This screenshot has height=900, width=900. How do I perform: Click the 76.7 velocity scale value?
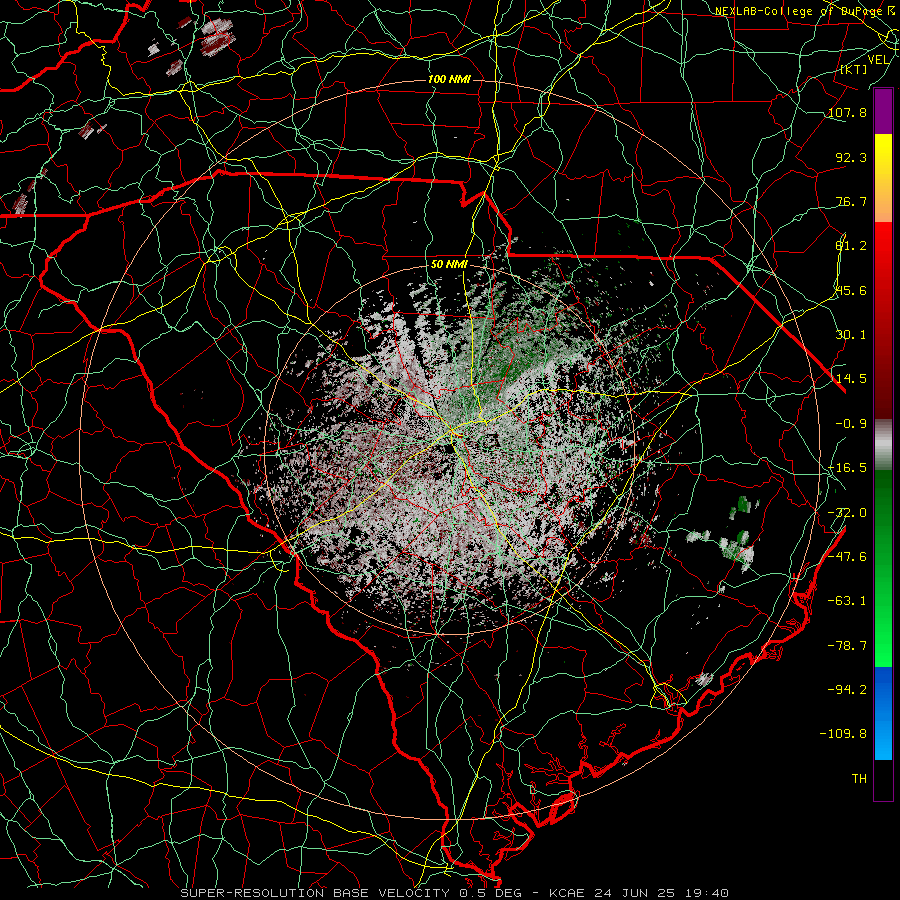tap(851, 201)
